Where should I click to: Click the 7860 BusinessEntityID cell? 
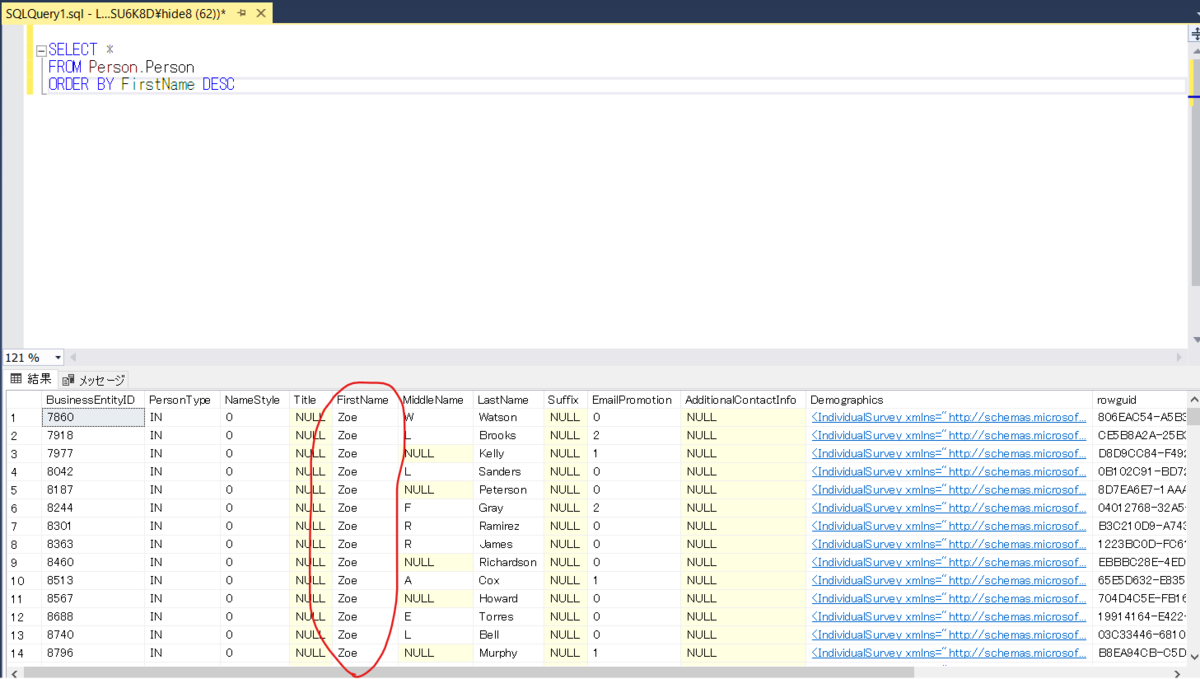coord(93,417)
